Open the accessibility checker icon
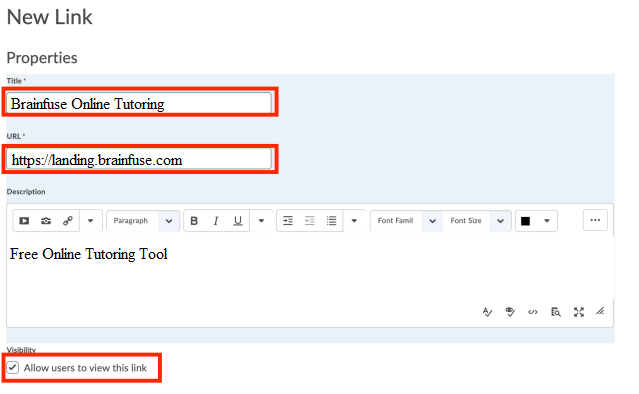The height and width of the screenshot is (394, 639). (510, 312)
